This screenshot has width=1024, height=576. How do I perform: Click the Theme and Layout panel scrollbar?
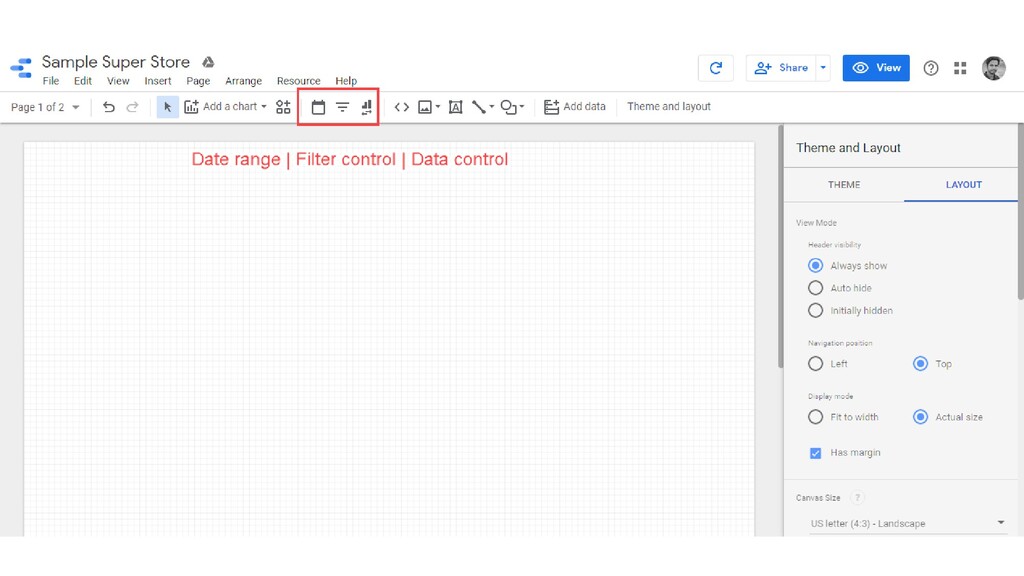tap(1021, 212)
